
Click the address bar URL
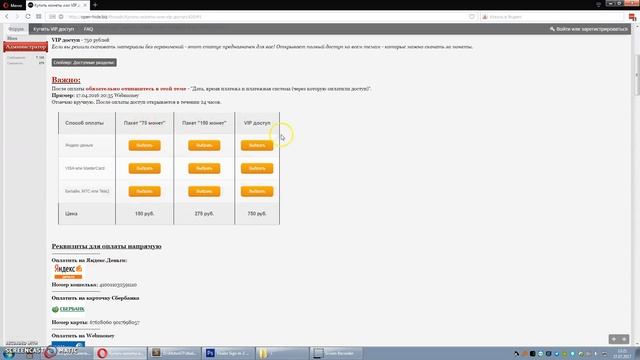(135, 17)
